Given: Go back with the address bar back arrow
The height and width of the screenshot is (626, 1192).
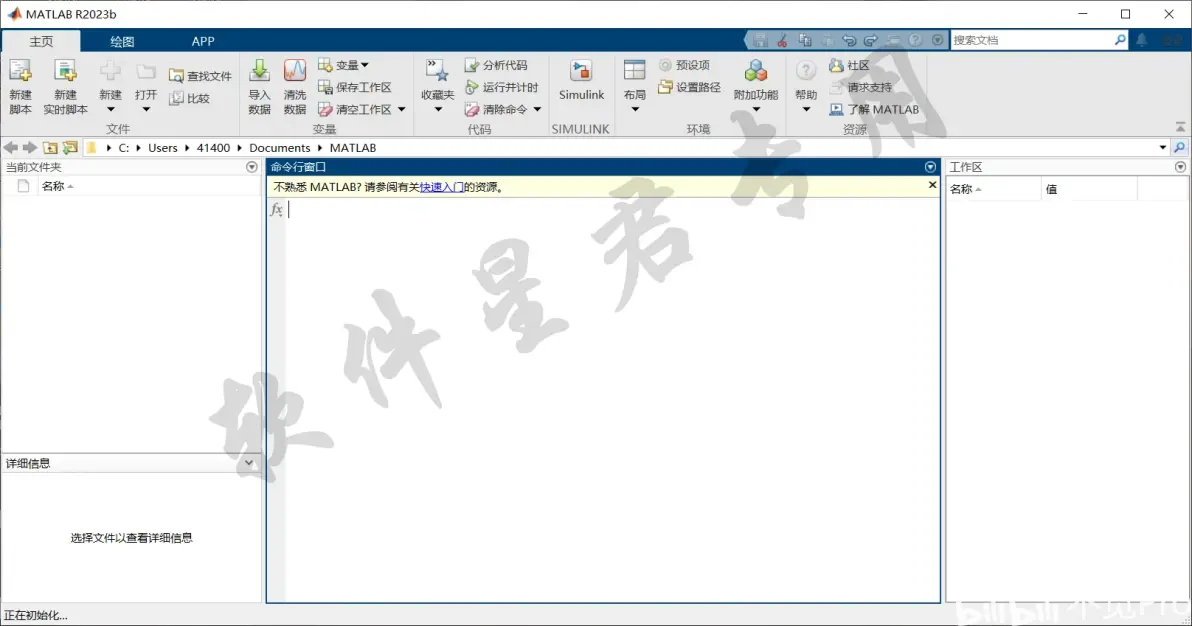Looking at the screenshot, I should coord(11,148).
